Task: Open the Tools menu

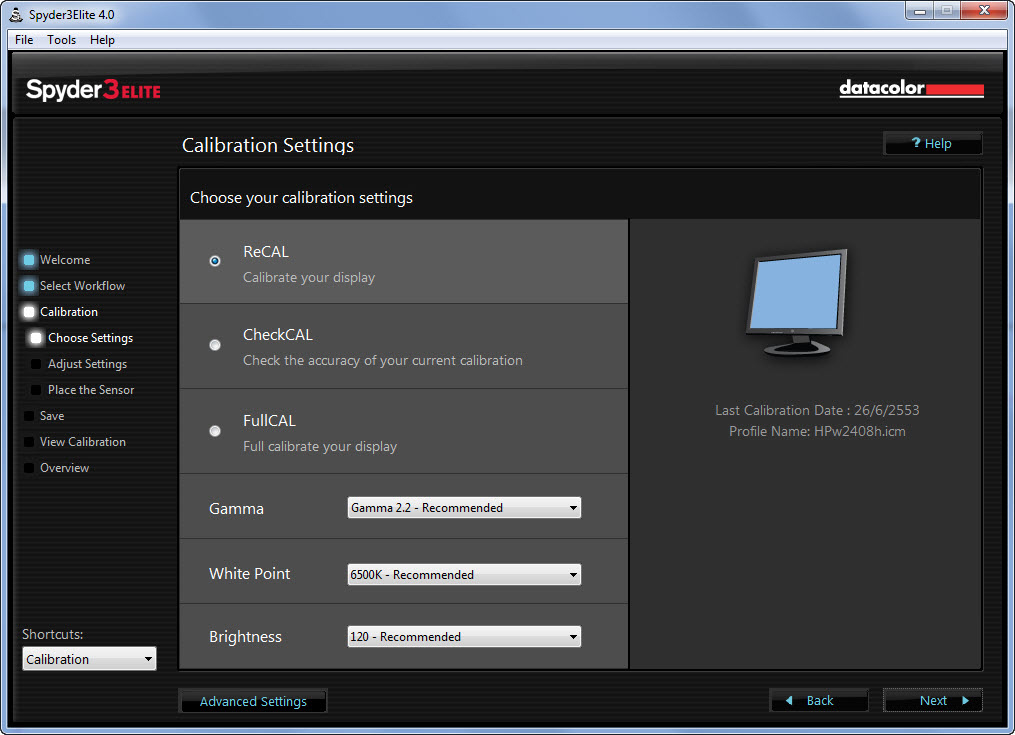Action: coord(61,40)
